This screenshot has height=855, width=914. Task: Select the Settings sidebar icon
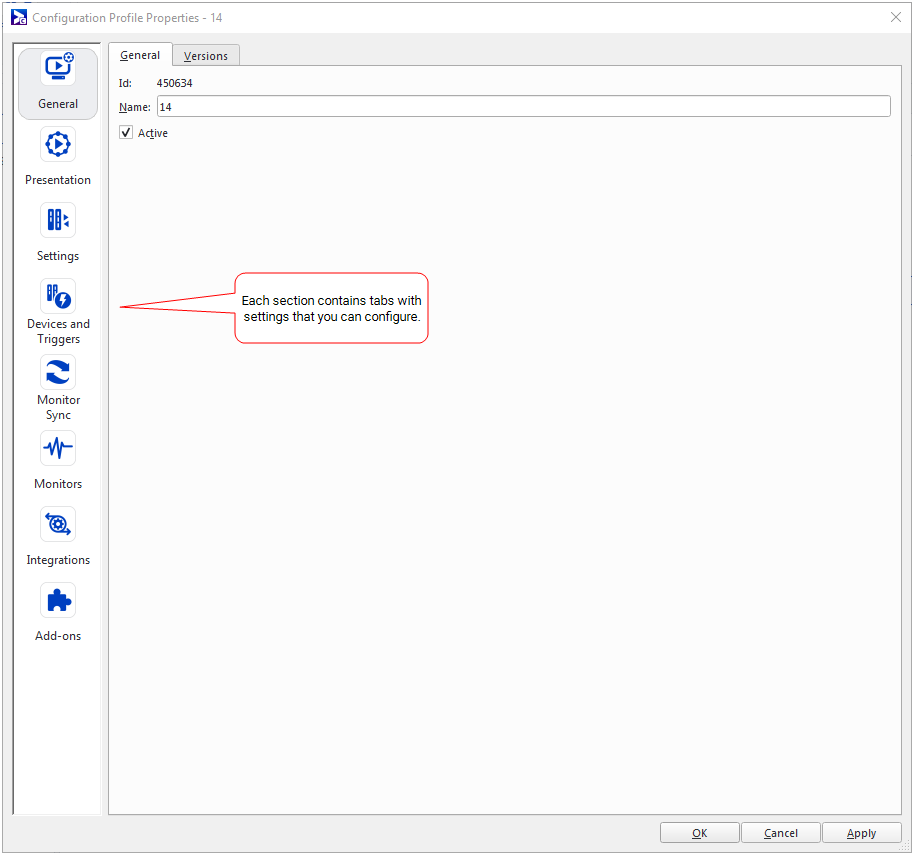click(58, 221)
